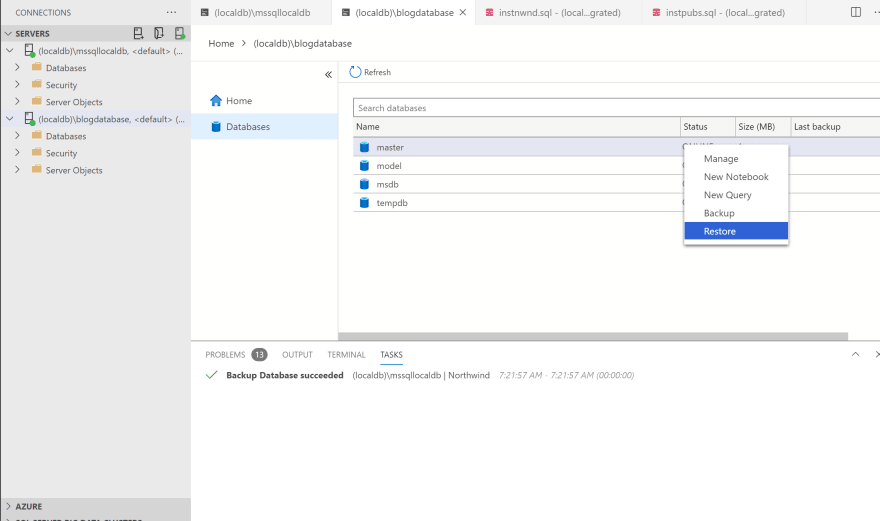This screenshot has height=521, width=880.
Task: Select New Notebook from the context menu
Action: [x=736, y=177]
